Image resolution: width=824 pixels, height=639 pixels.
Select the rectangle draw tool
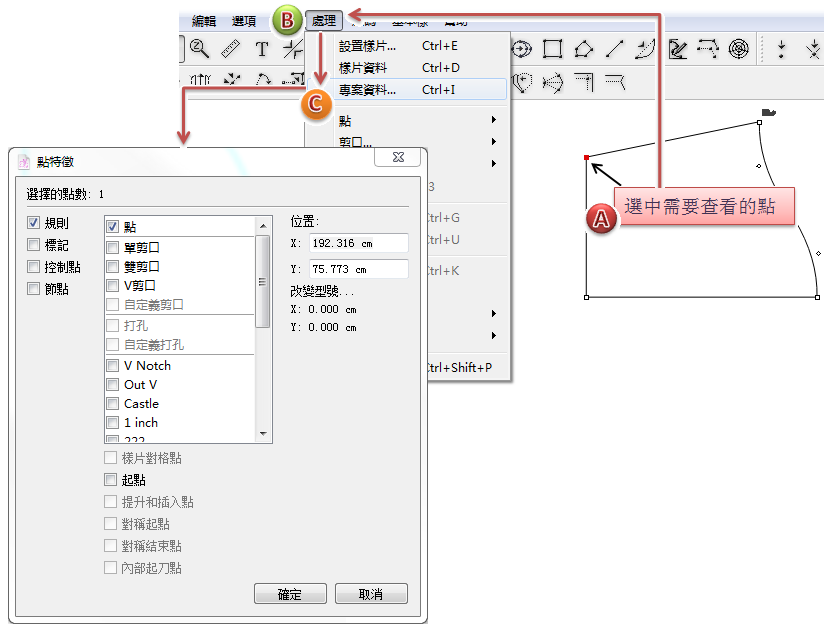point(553,48)
